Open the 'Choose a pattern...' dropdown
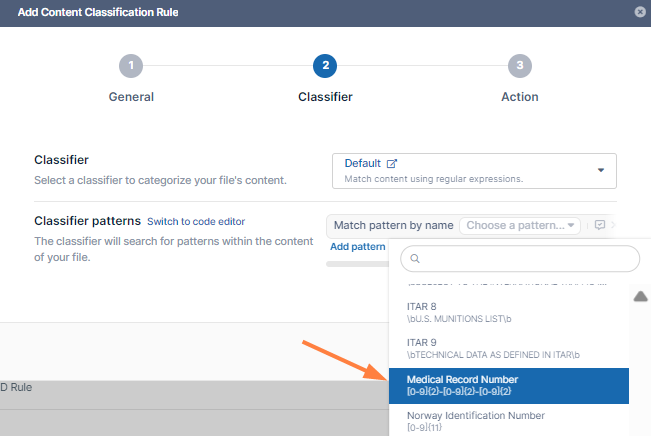 (520, 226)
